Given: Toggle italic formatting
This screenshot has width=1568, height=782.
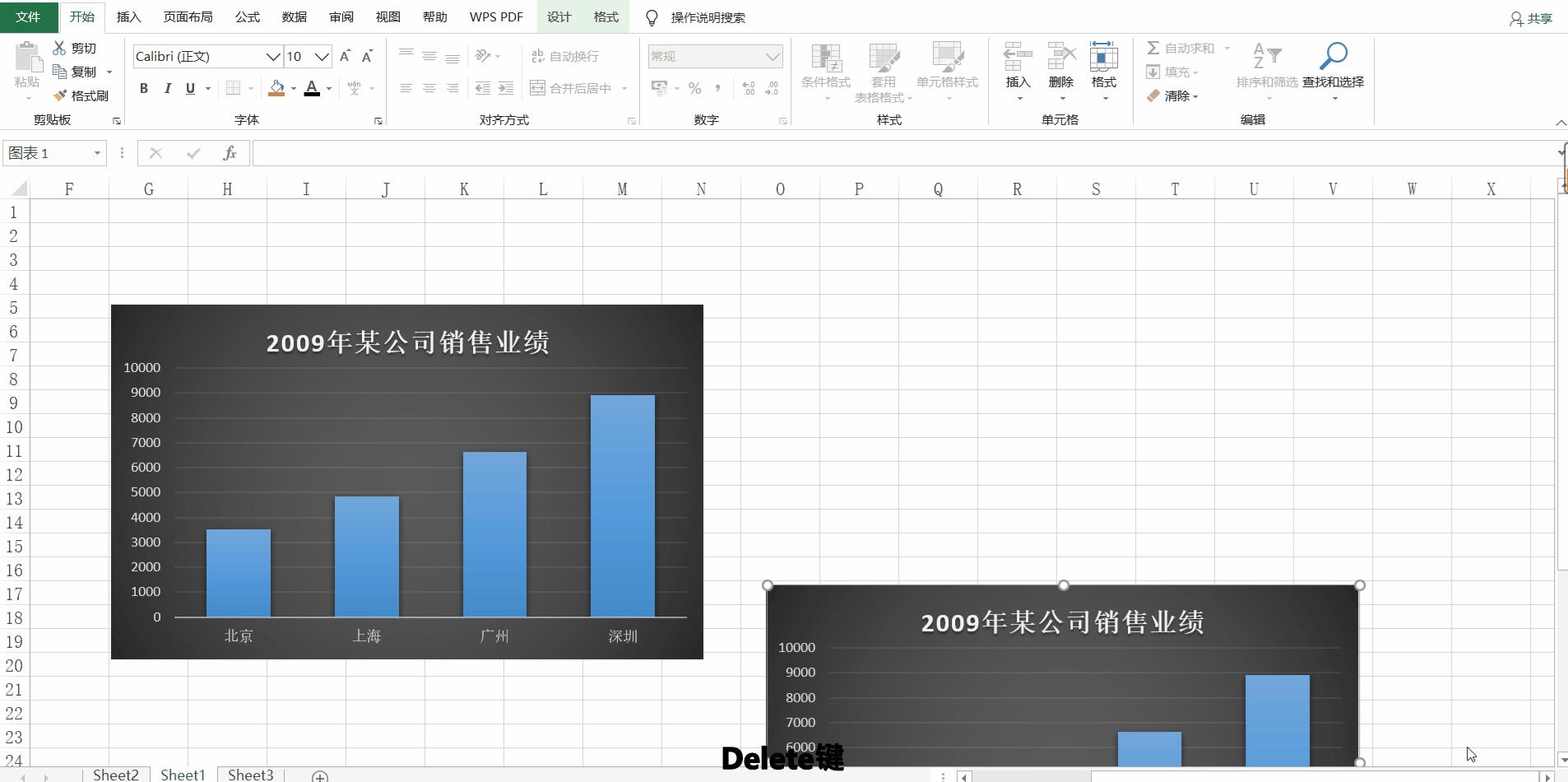Looking at the screenshot, I should [167, 88].
